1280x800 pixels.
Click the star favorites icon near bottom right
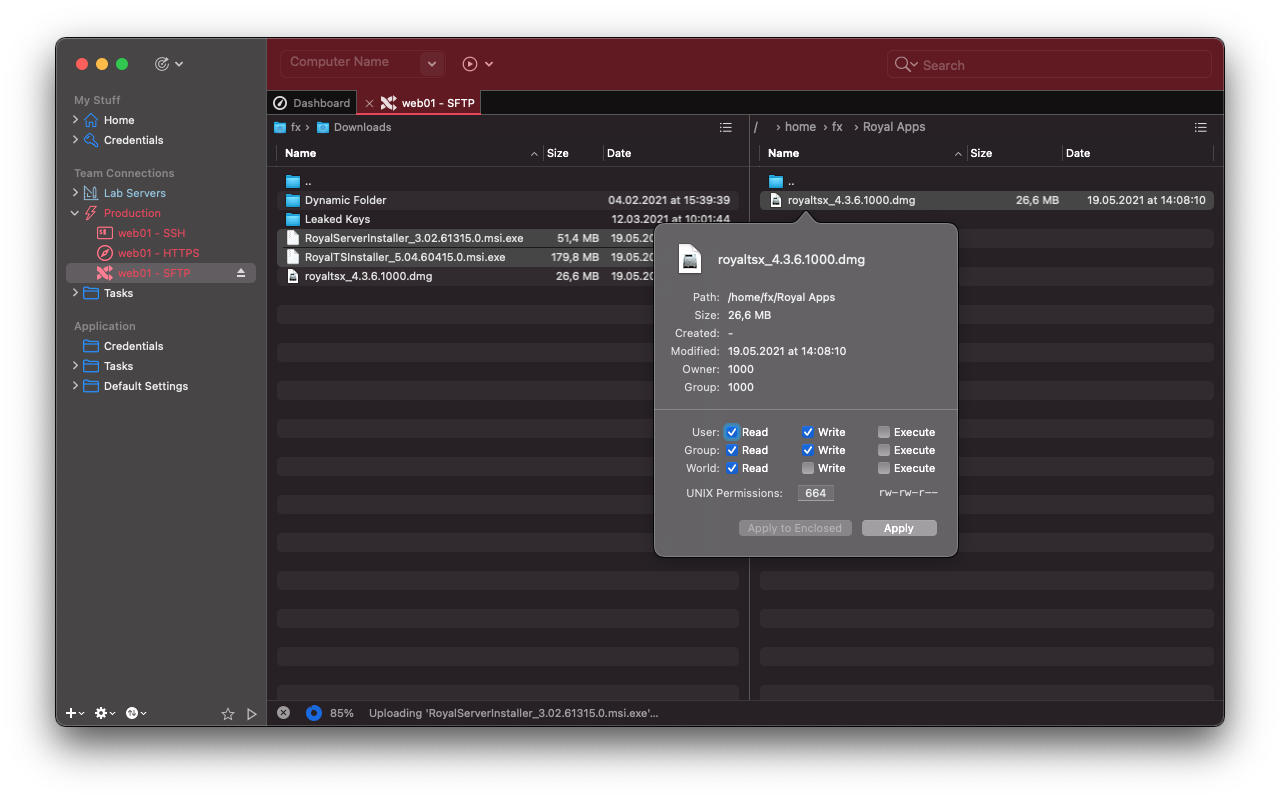(x=228, y=713)
